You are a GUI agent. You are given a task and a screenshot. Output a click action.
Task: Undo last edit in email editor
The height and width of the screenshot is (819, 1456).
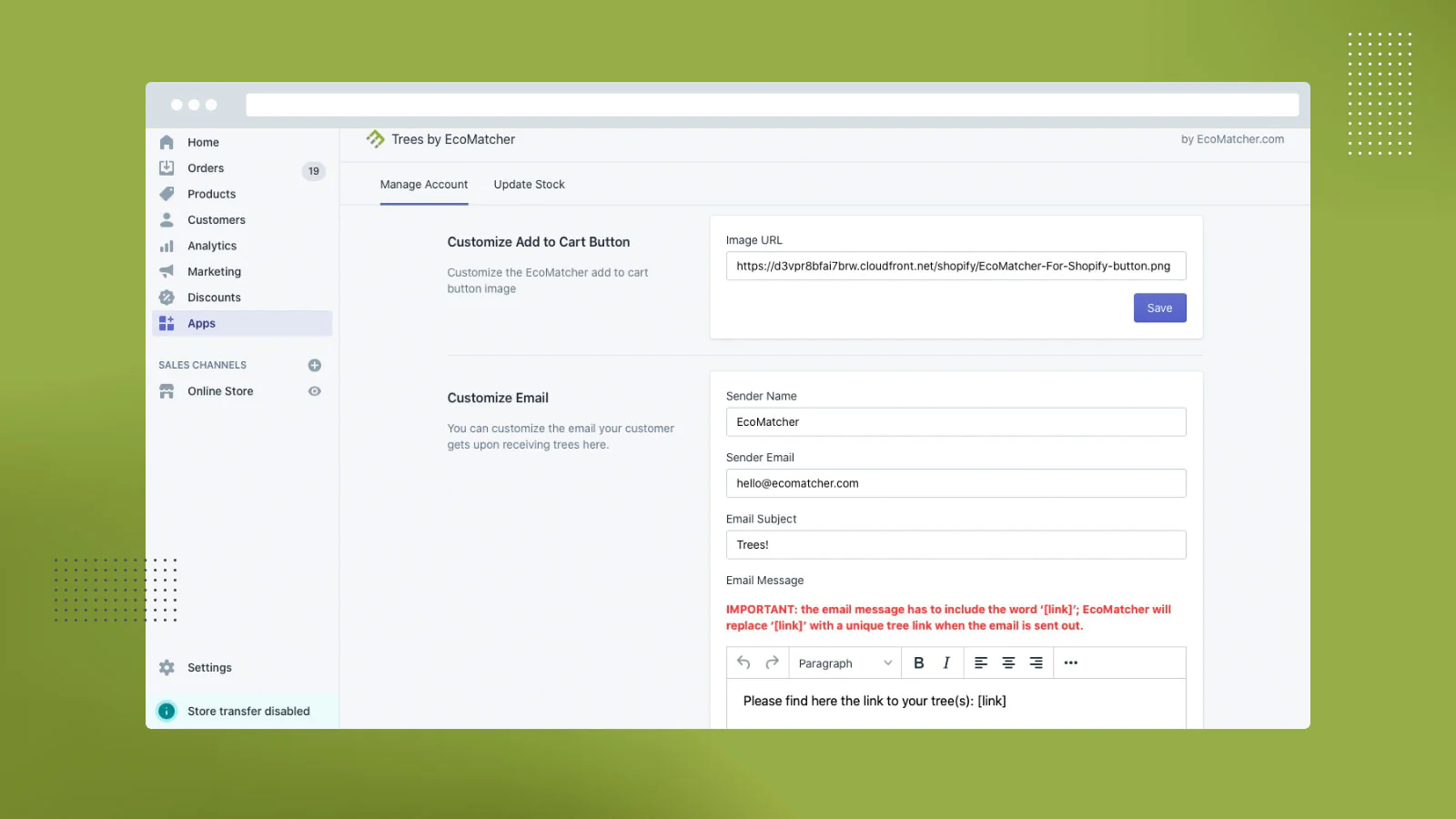(x=743, y=662)
